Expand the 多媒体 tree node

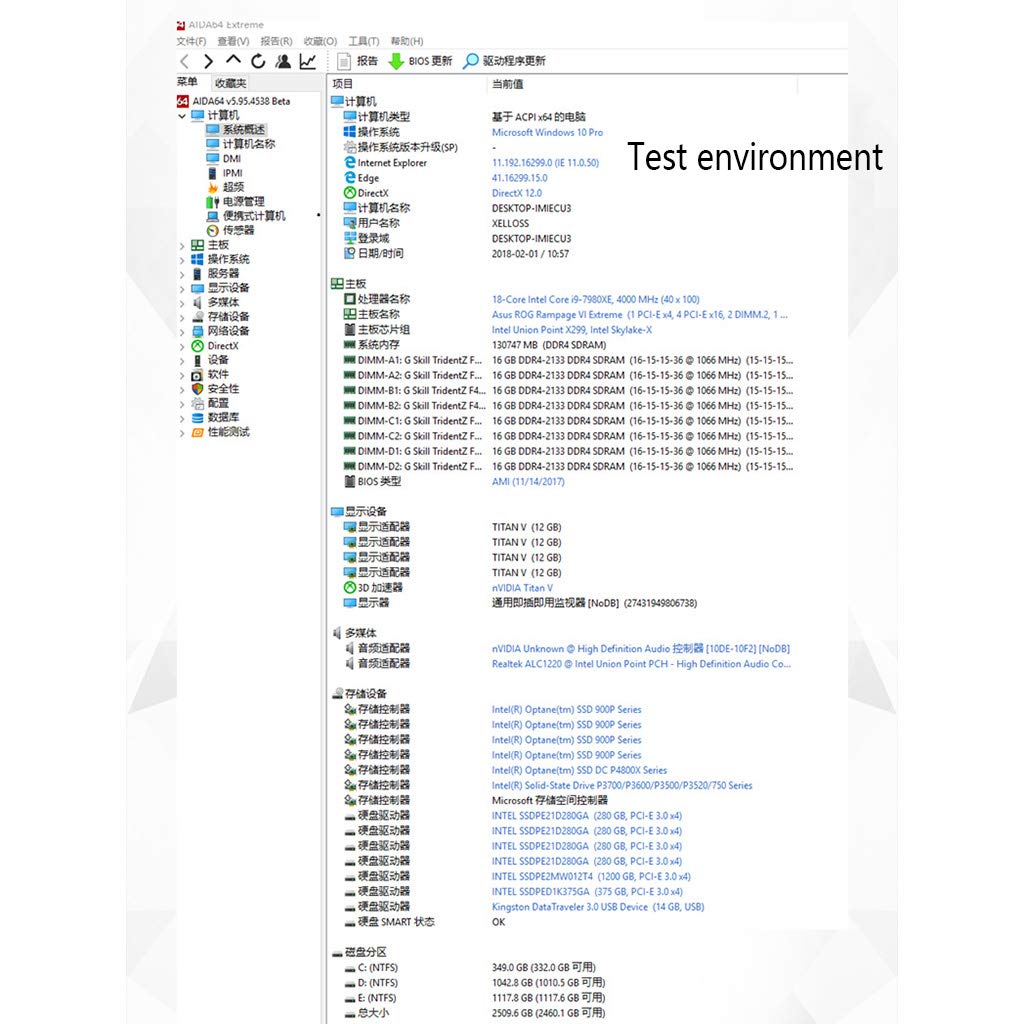(182, 303)
